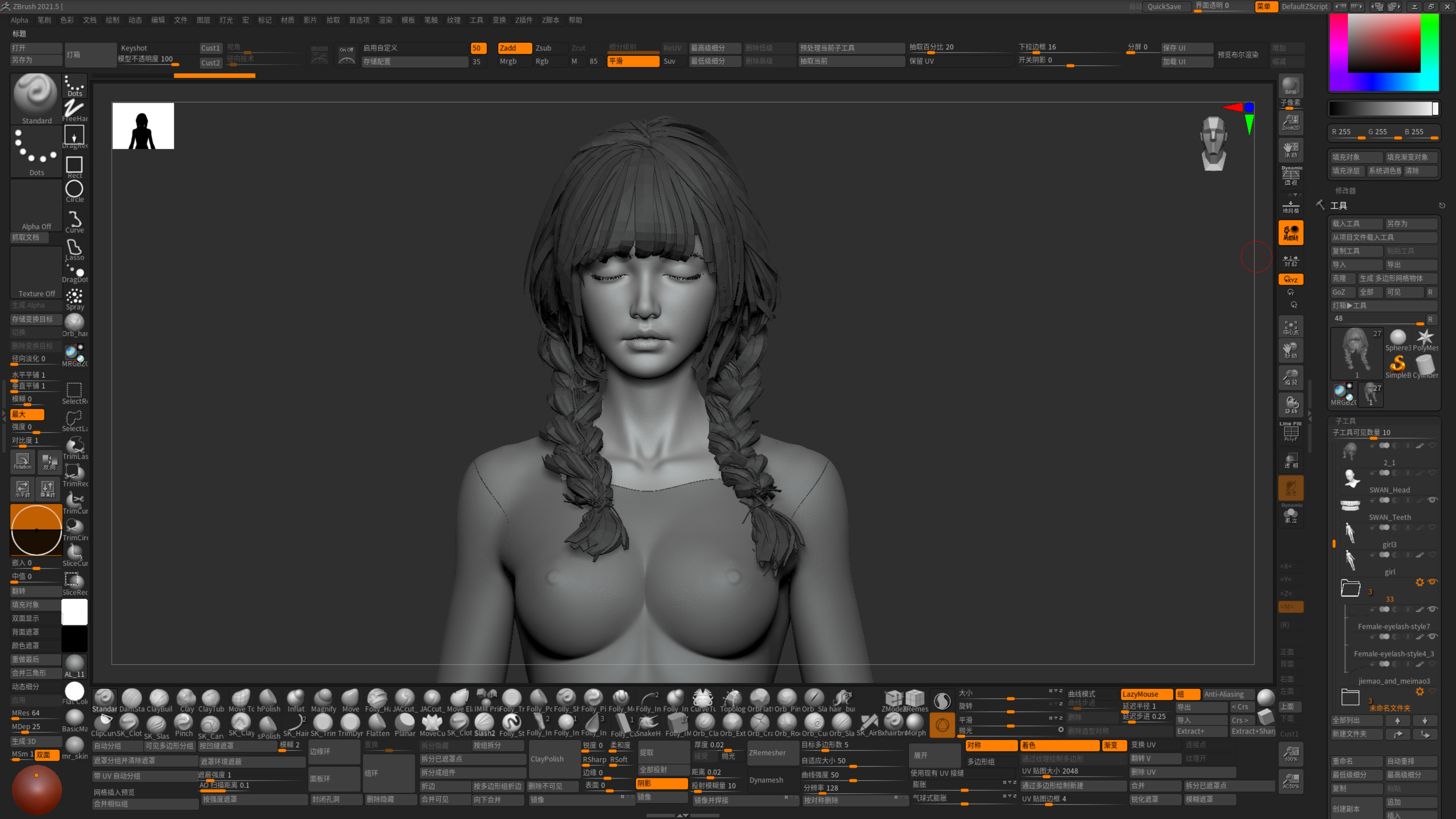Enable the Zadd sculpt mode
Image resolution: width=1456 pixels, height=819 pixels.
point(515,48)
